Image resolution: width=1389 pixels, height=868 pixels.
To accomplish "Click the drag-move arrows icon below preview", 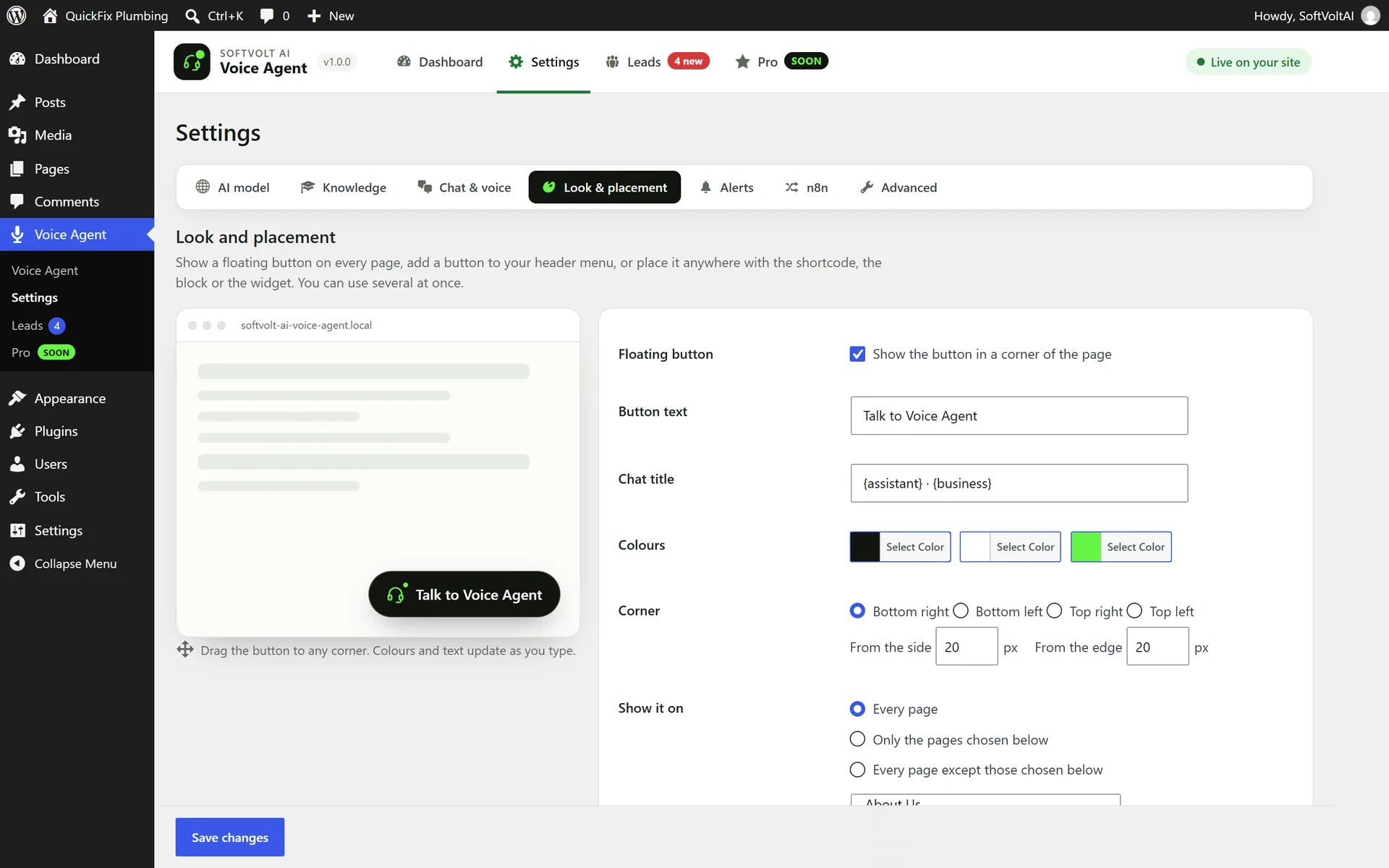I will (x=185, y=650).
